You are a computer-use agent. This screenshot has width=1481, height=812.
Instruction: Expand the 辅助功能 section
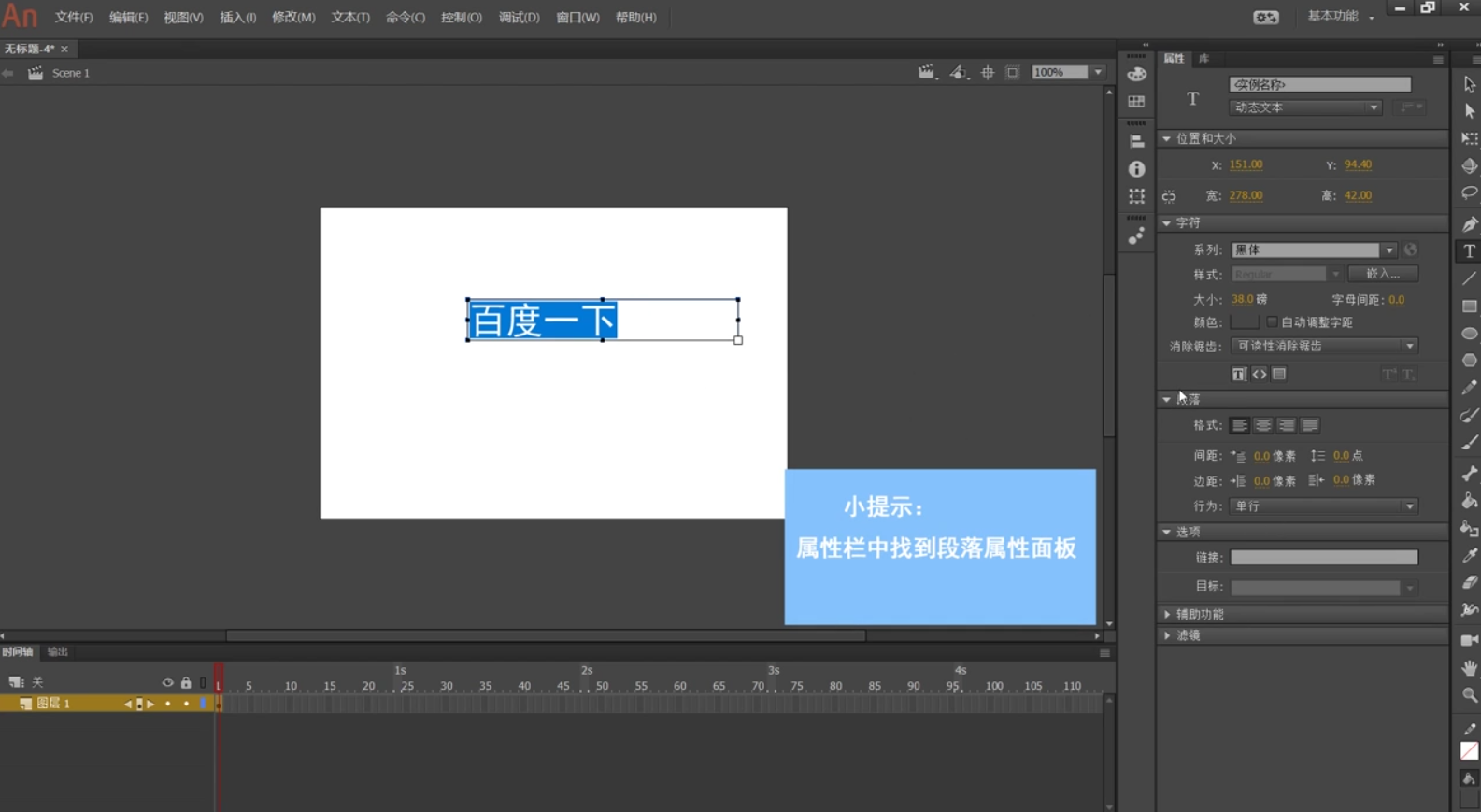1167,615
